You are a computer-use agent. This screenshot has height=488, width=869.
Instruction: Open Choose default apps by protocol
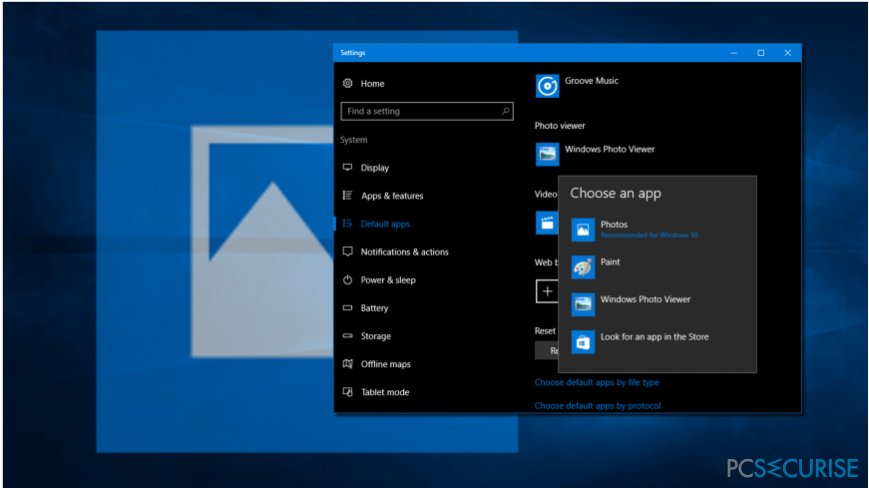pos(597,405)
